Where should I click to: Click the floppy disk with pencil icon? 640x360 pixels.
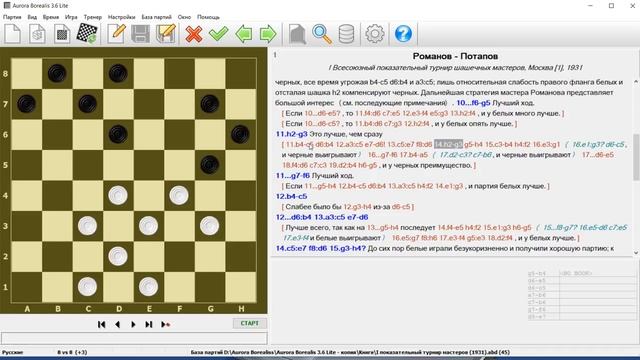(x=165, y=34)
